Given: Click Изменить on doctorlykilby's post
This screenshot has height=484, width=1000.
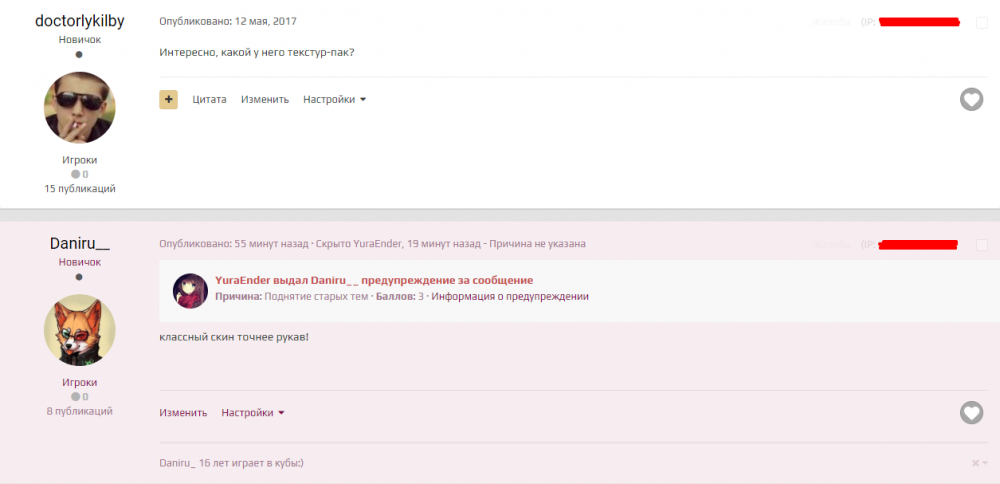Looking at the screenshot, I should pyautogui.click(x=264, y=99).
